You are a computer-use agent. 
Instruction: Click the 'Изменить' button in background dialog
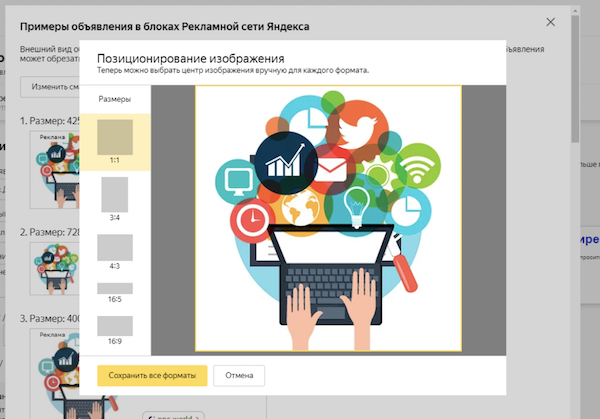coord(50,87)
